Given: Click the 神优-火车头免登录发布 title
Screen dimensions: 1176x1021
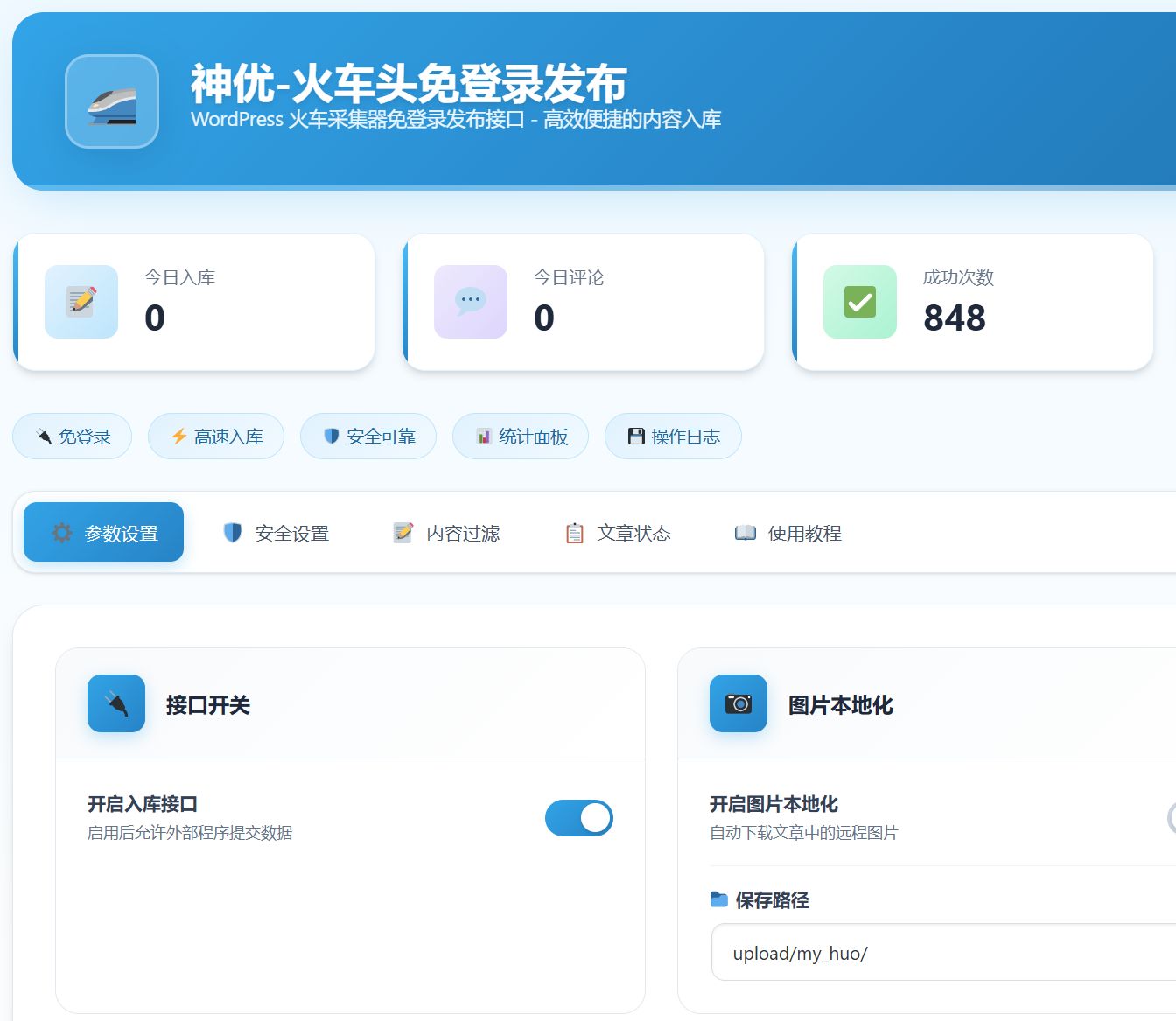Looking at the screenshot, I should (409, 84).
